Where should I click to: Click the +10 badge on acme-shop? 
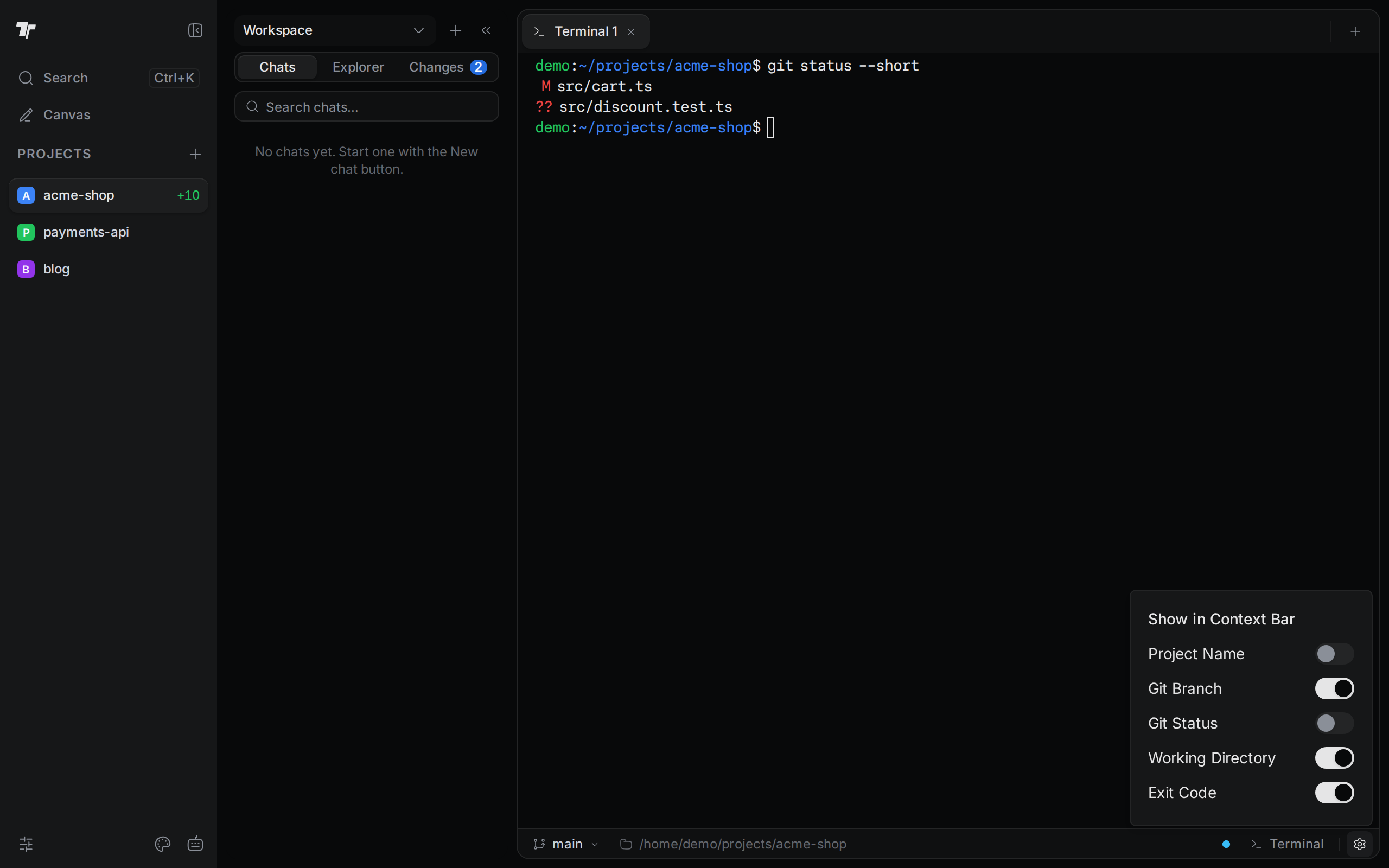pyautogui.click(x=188, y=195)
